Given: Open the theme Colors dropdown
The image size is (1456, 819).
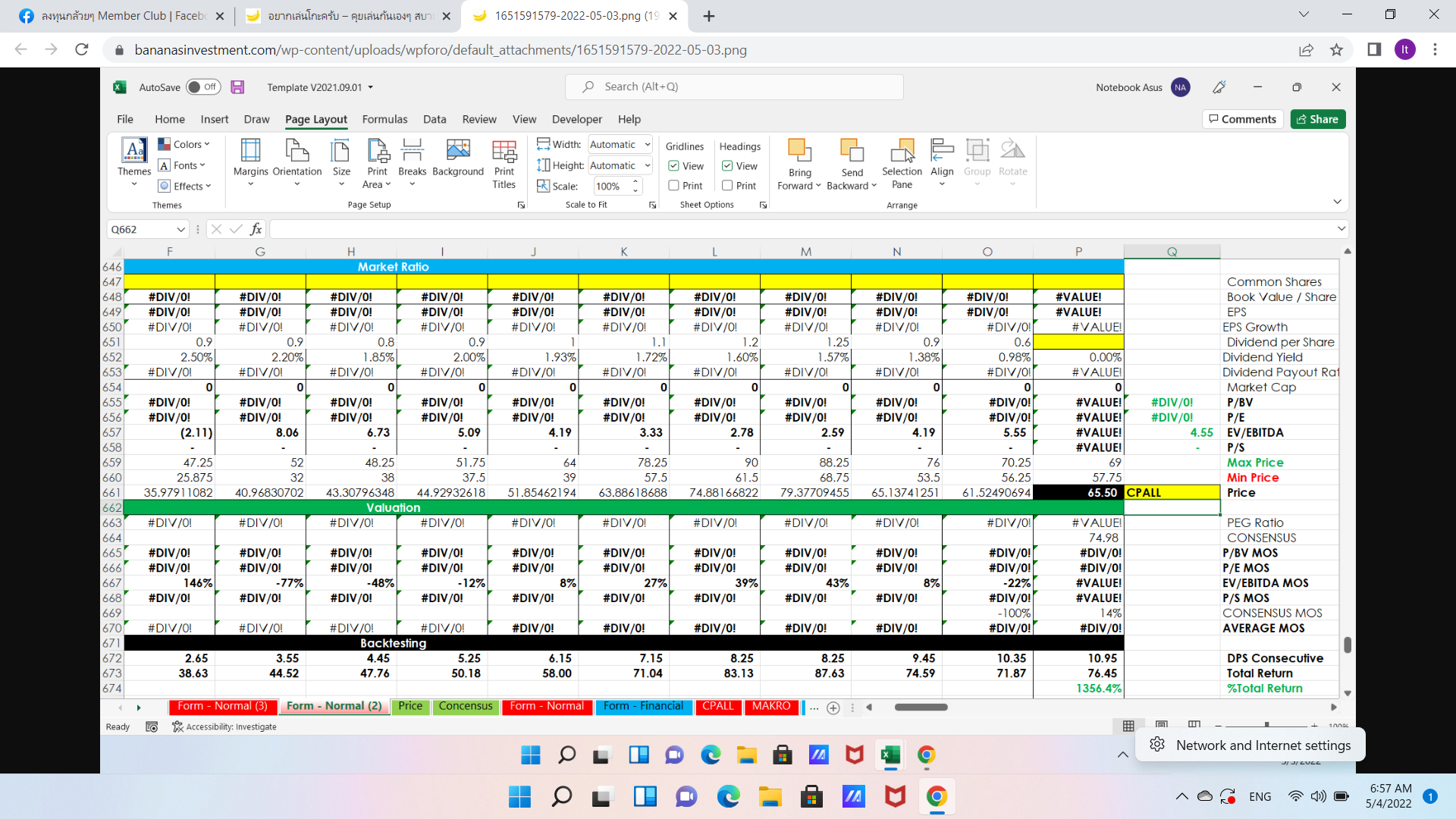Looking at the screenshot, I should pos(184,144).
